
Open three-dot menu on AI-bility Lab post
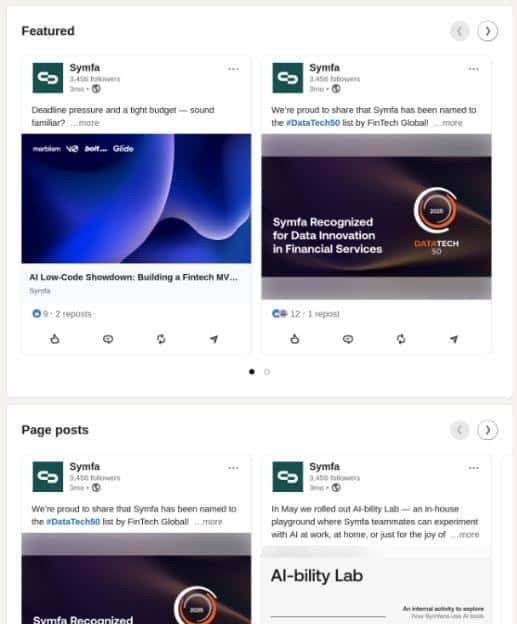tap(473, 468)
